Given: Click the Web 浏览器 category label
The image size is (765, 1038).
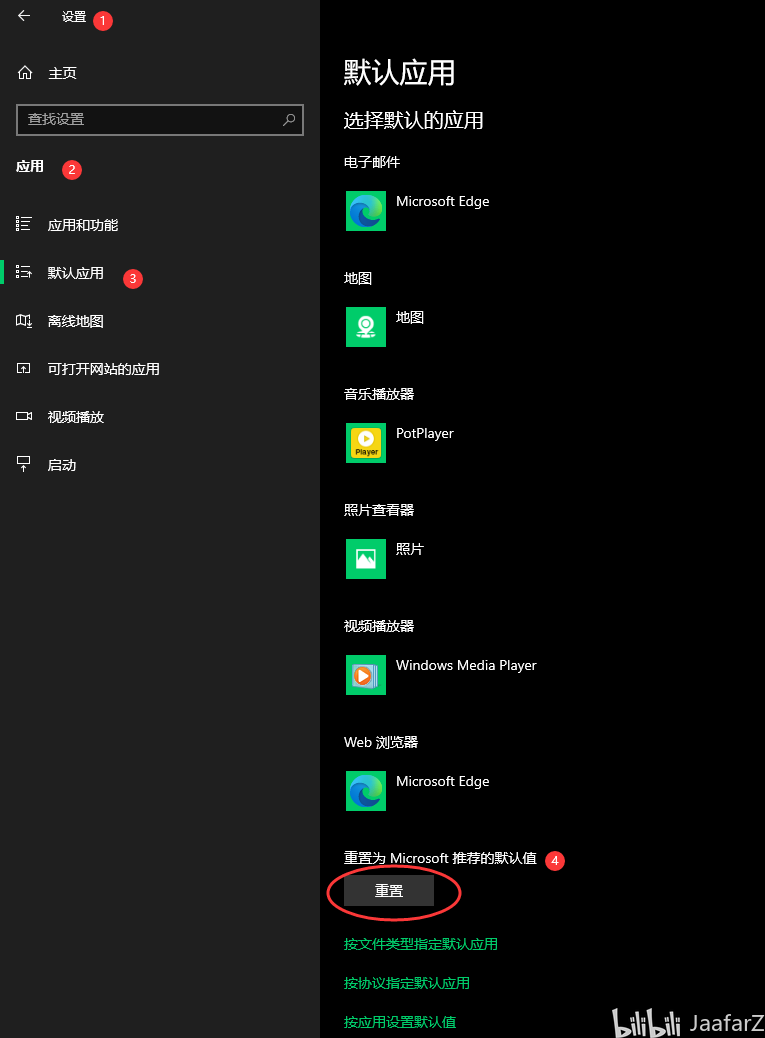Looking at the screenshot, I should (x=381, y=742).
